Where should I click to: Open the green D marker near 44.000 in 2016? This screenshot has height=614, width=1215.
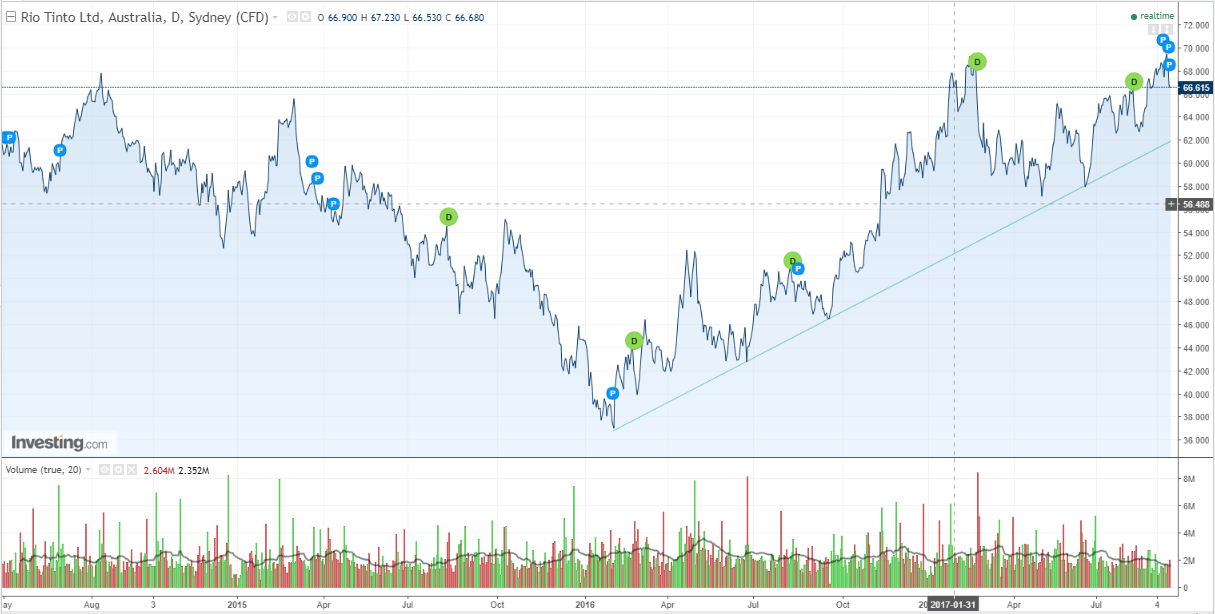(x=633, y=340)
